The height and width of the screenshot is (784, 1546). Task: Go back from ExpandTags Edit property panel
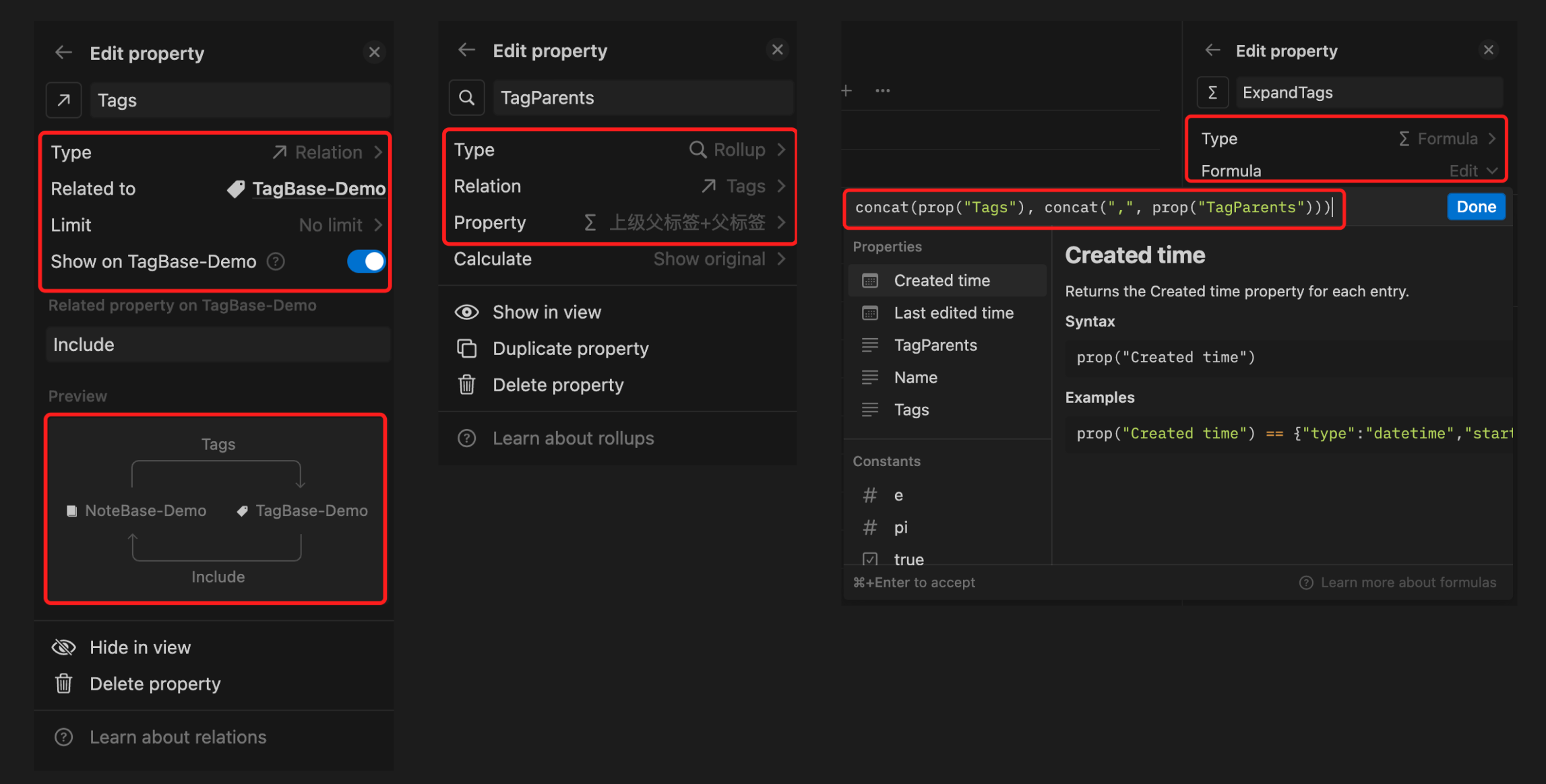(1212, 51)
